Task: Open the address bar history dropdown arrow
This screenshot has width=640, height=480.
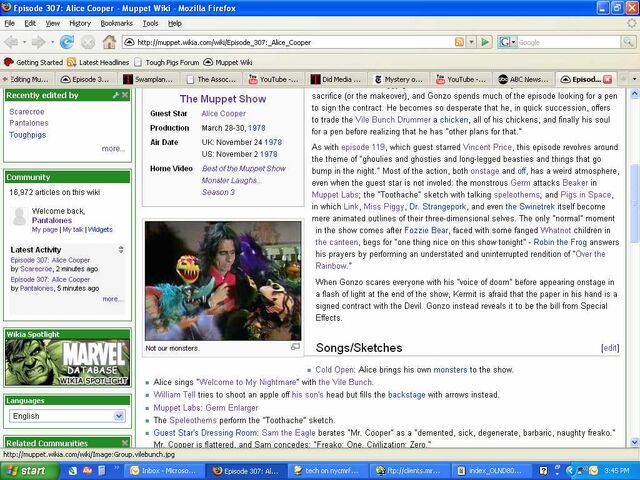Action: [471, 42]
